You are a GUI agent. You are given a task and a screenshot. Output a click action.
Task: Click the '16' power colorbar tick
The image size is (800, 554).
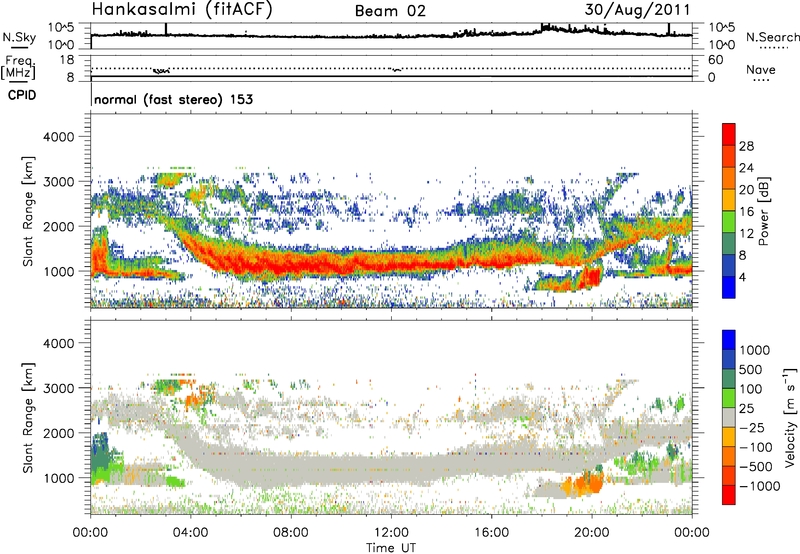(x=746, y=212)
